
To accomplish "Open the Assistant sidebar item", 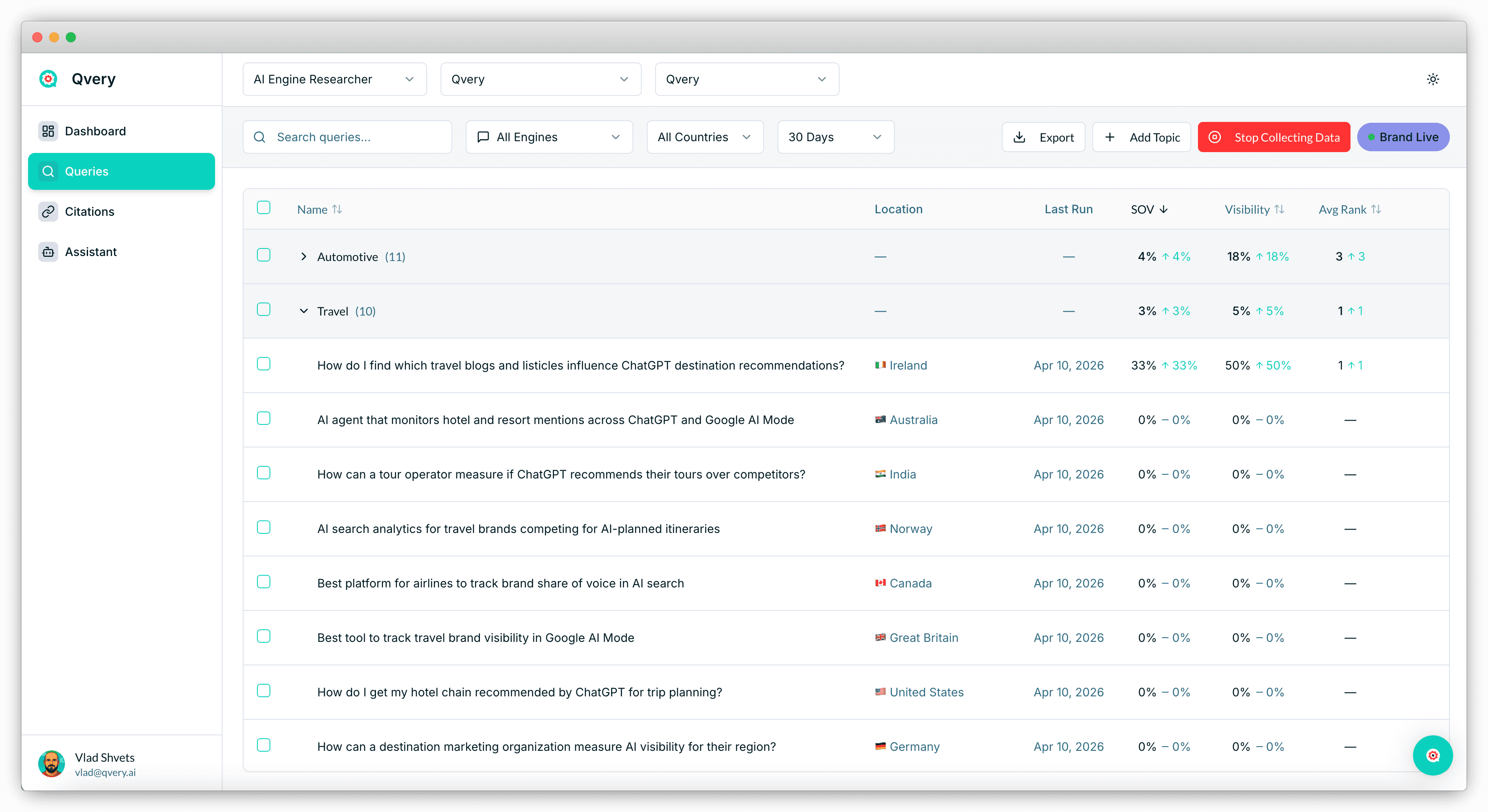I will [x=91, y=252].
